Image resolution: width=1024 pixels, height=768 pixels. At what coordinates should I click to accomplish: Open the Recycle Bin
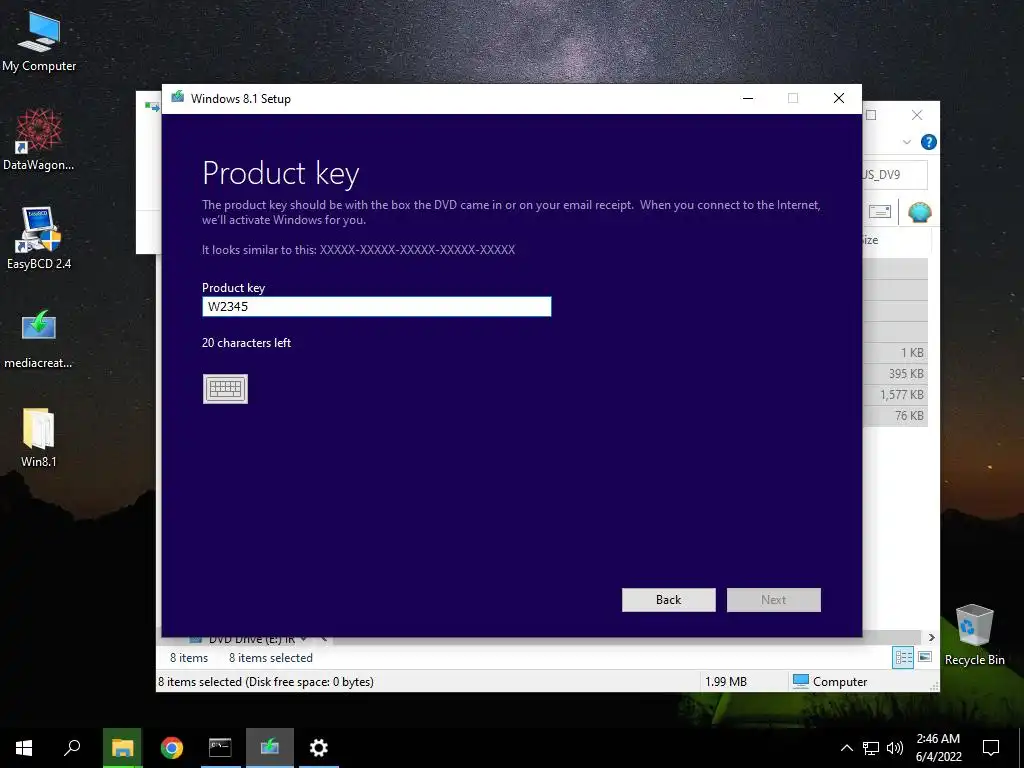(974, 634)
